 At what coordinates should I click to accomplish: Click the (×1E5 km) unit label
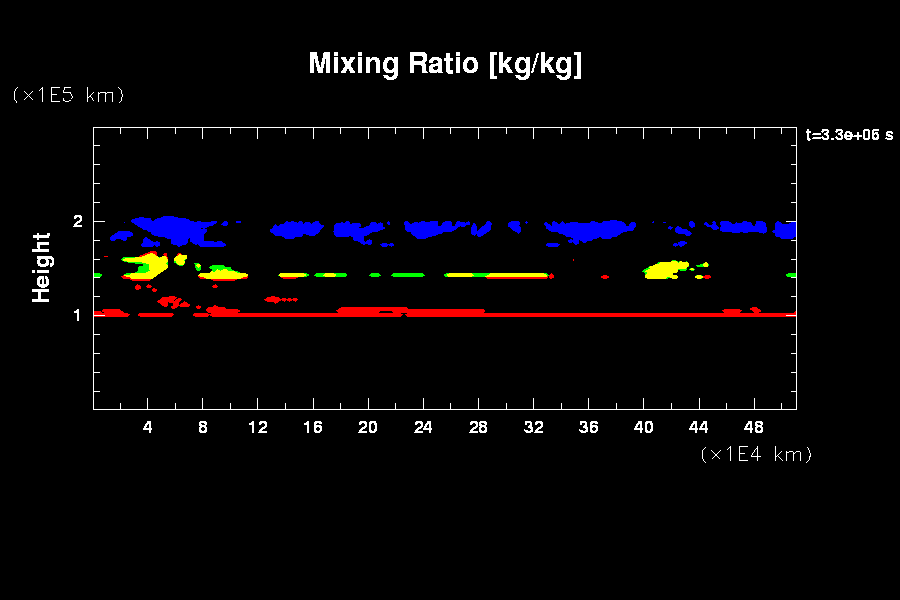[68, 95]
